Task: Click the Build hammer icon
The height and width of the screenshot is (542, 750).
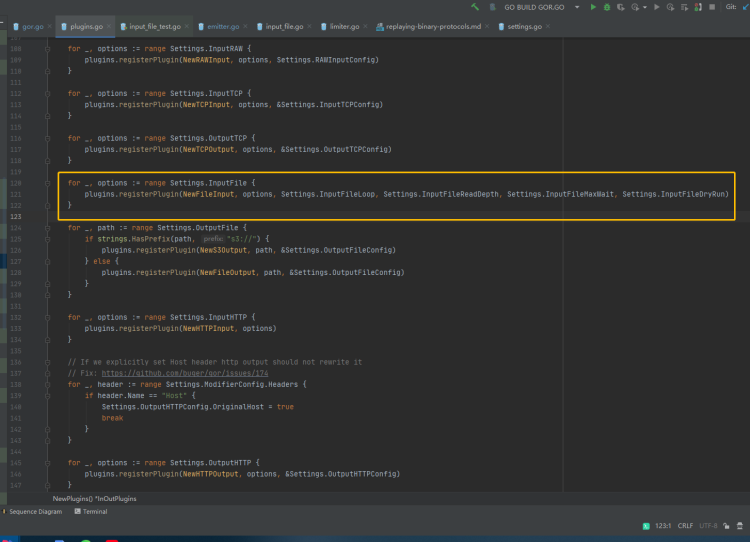Action: [x=475, y=7]
